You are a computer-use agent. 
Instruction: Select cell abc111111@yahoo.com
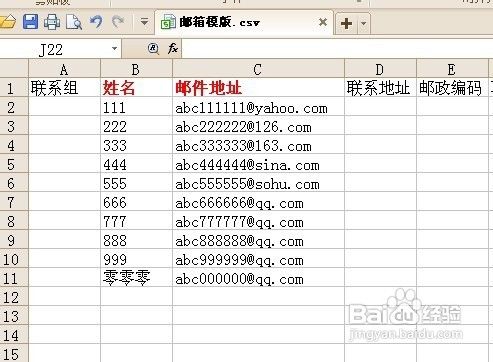pos(258,107)
